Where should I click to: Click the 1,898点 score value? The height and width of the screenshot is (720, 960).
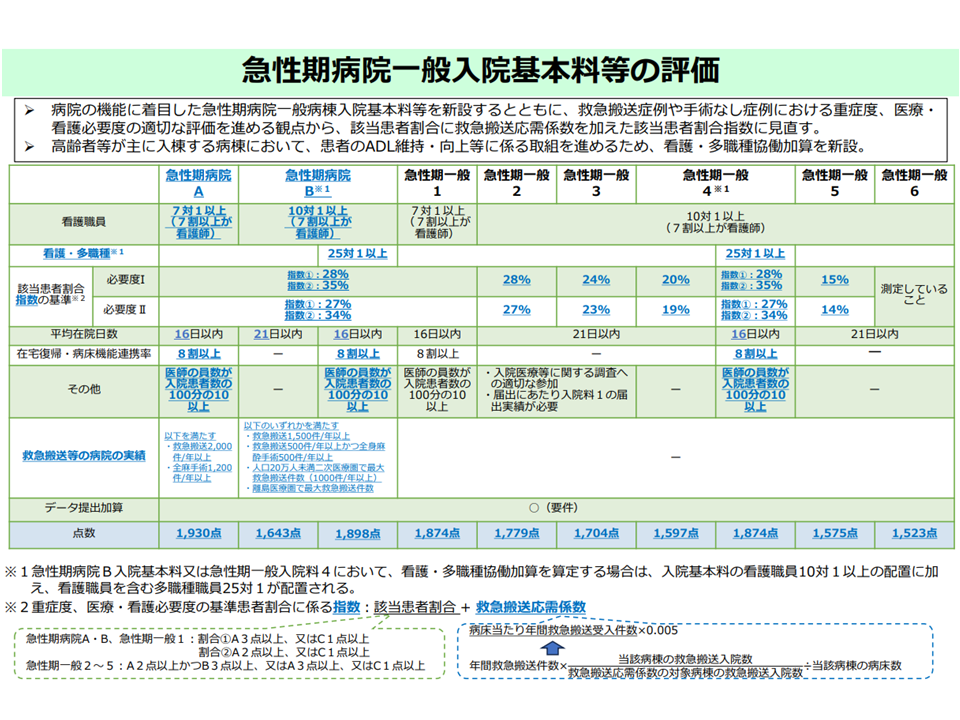(x=357, y=534)
